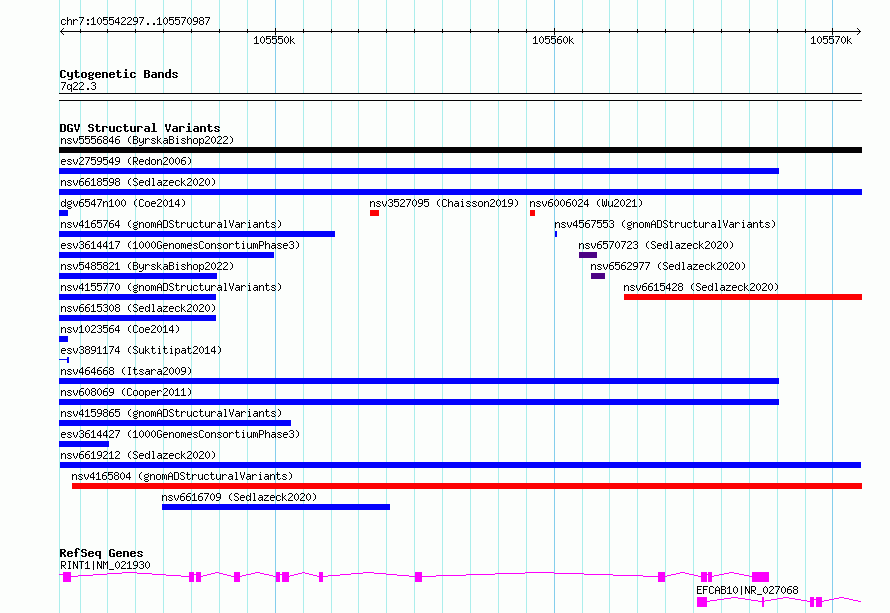This screenshot has width=890, height=613.
Task: Click the nsv4567553 tiny blue marker
Action: pyautogui.click(x=556, y=234)
